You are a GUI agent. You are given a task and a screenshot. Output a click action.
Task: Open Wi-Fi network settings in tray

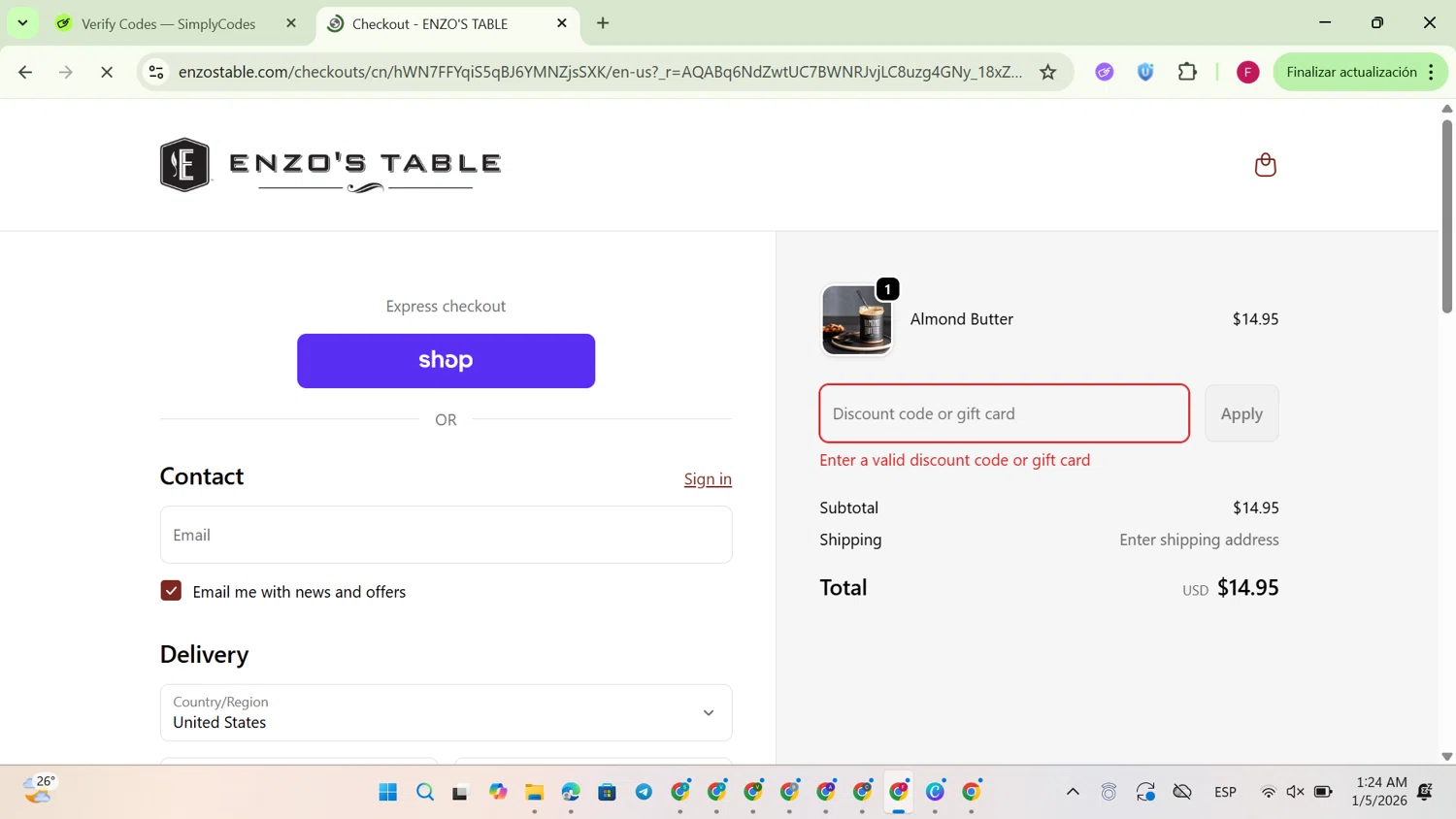point(1268,792)
